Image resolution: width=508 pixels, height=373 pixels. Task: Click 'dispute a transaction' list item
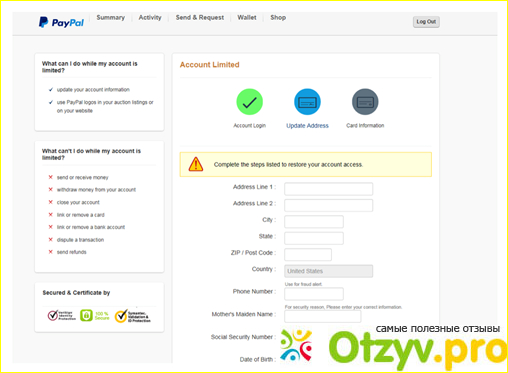click(x=80, y=240)
